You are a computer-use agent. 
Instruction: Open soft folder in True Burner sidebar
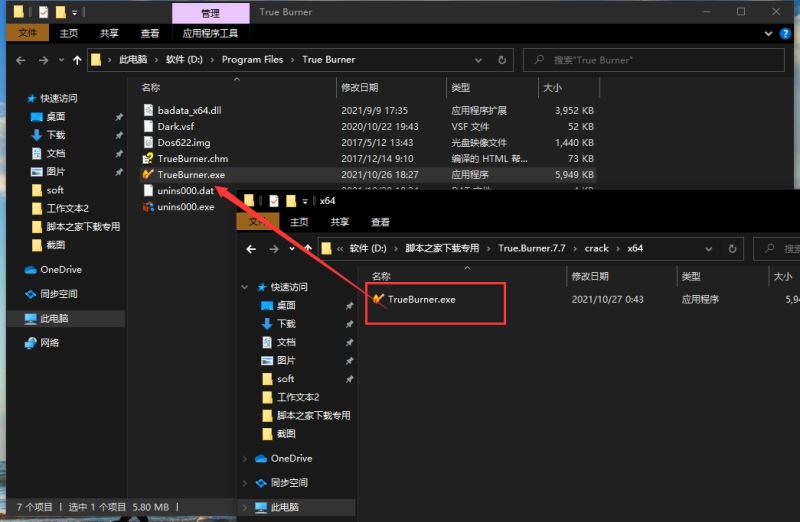point(55,190)
